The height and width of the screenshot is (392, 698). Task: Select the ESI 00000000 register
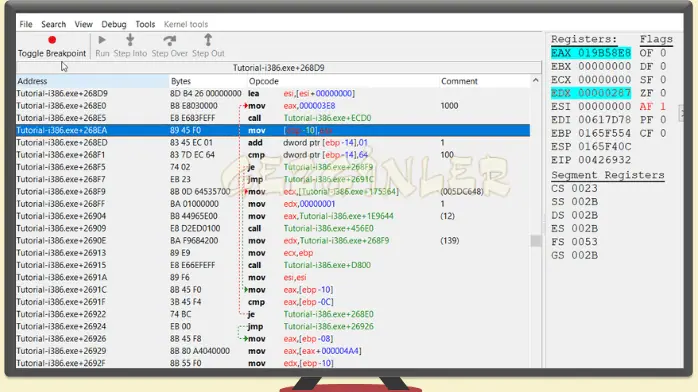coord(591,106)
